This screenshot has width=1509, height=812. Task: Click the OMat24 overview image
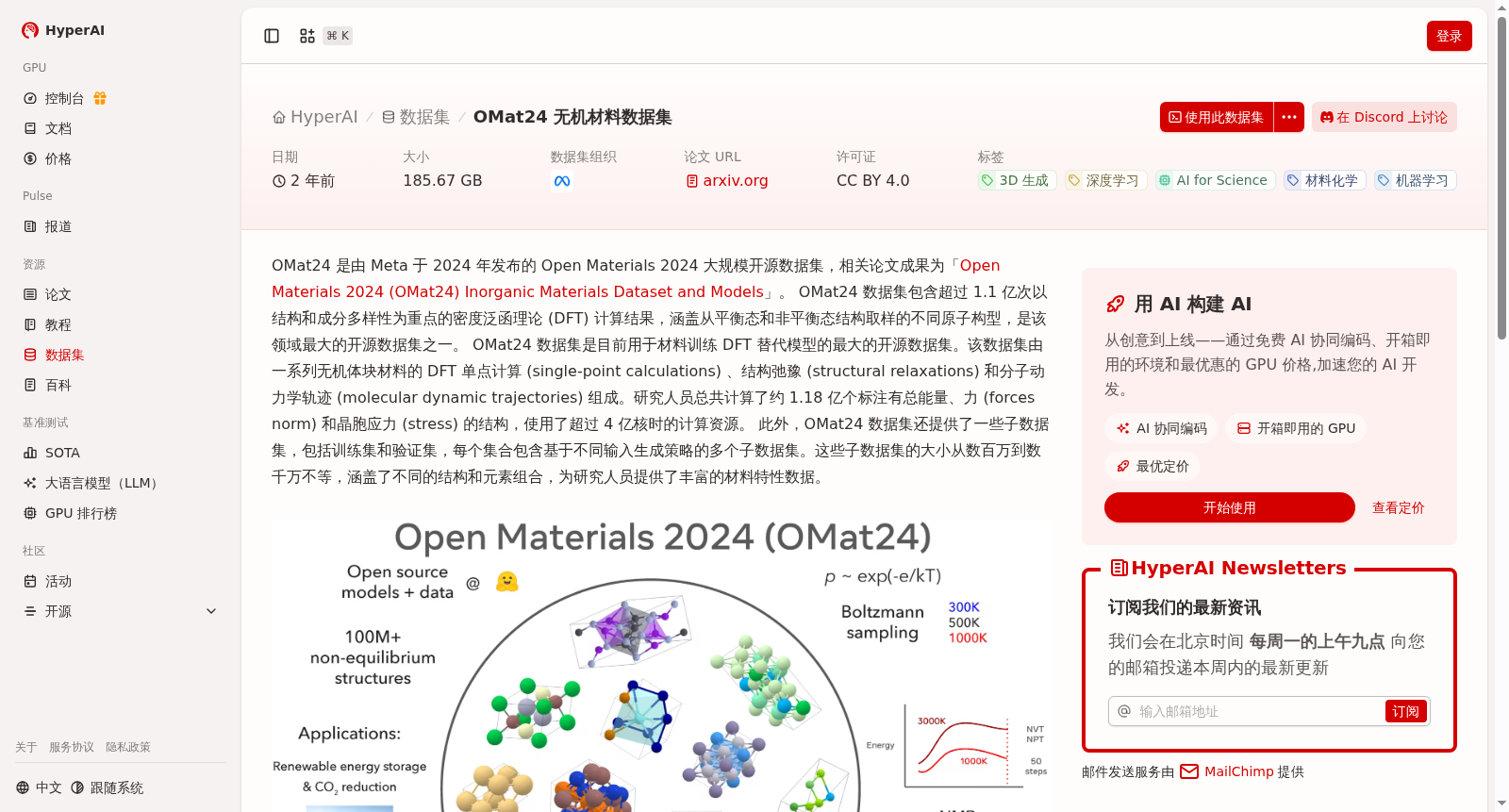tap(661, 666)
